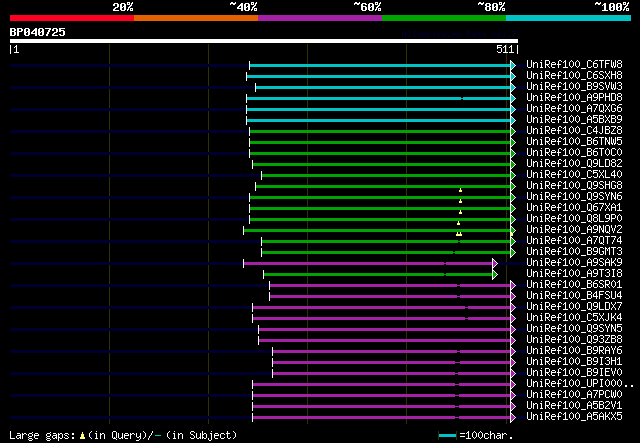The width and height of the screenshot is (640, 443).
Task: Click the cyan alignment bar of A5BXB9
Action: pos(378,120)
